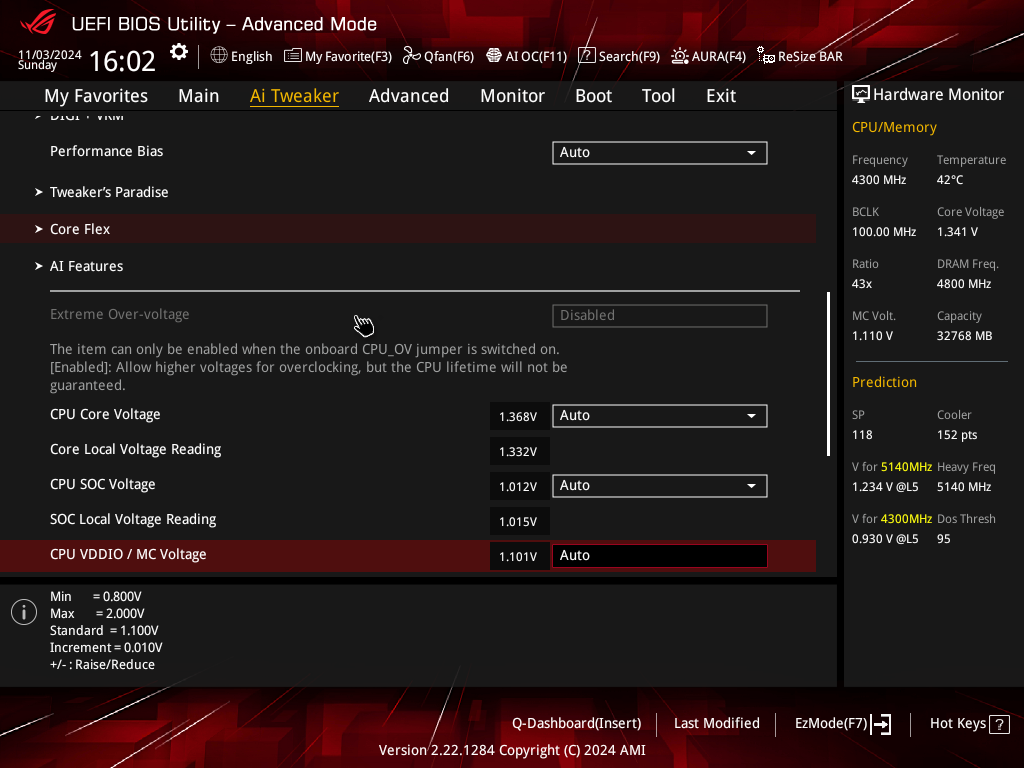The height and width of the screenshot is (768, 1024).
Task: Select the CPU VDDIO / MC Voltage label
Action: [x=128, y=554]
